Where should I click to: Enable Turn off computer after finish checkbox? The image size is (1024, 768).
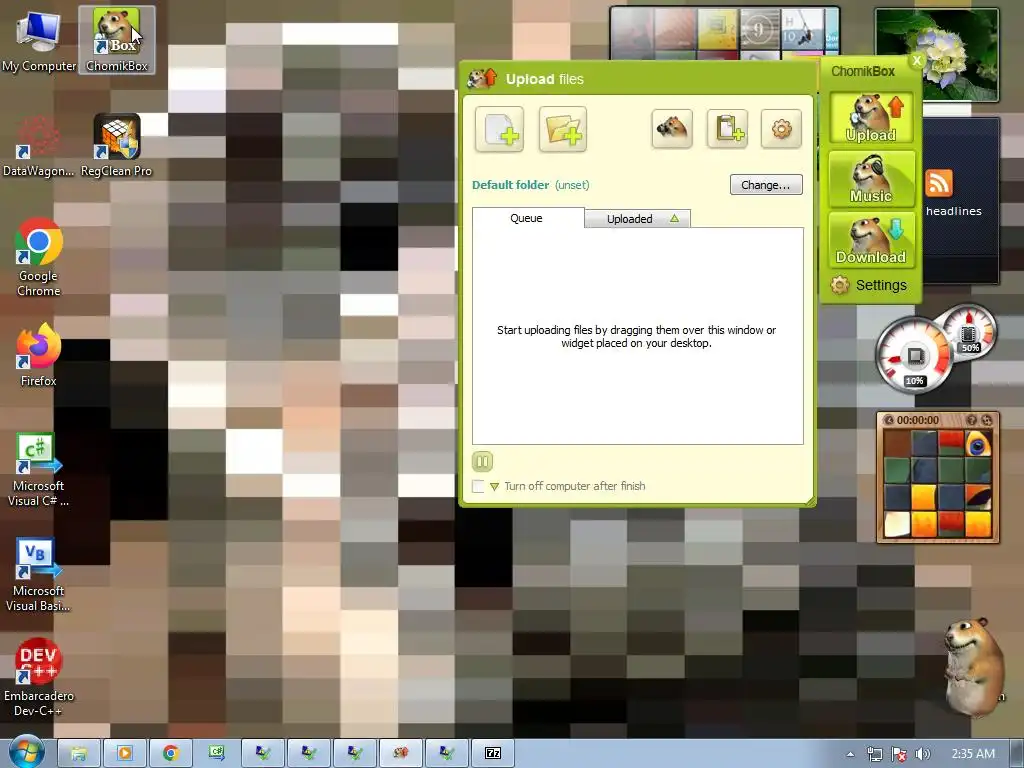click(x=478, y=486)
